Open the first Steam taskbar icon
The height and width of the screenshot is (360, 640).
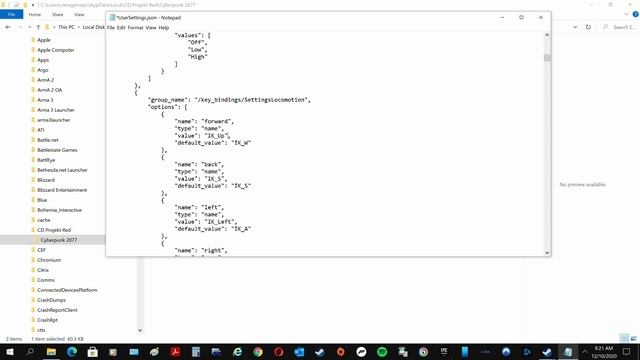coord(320,352)
